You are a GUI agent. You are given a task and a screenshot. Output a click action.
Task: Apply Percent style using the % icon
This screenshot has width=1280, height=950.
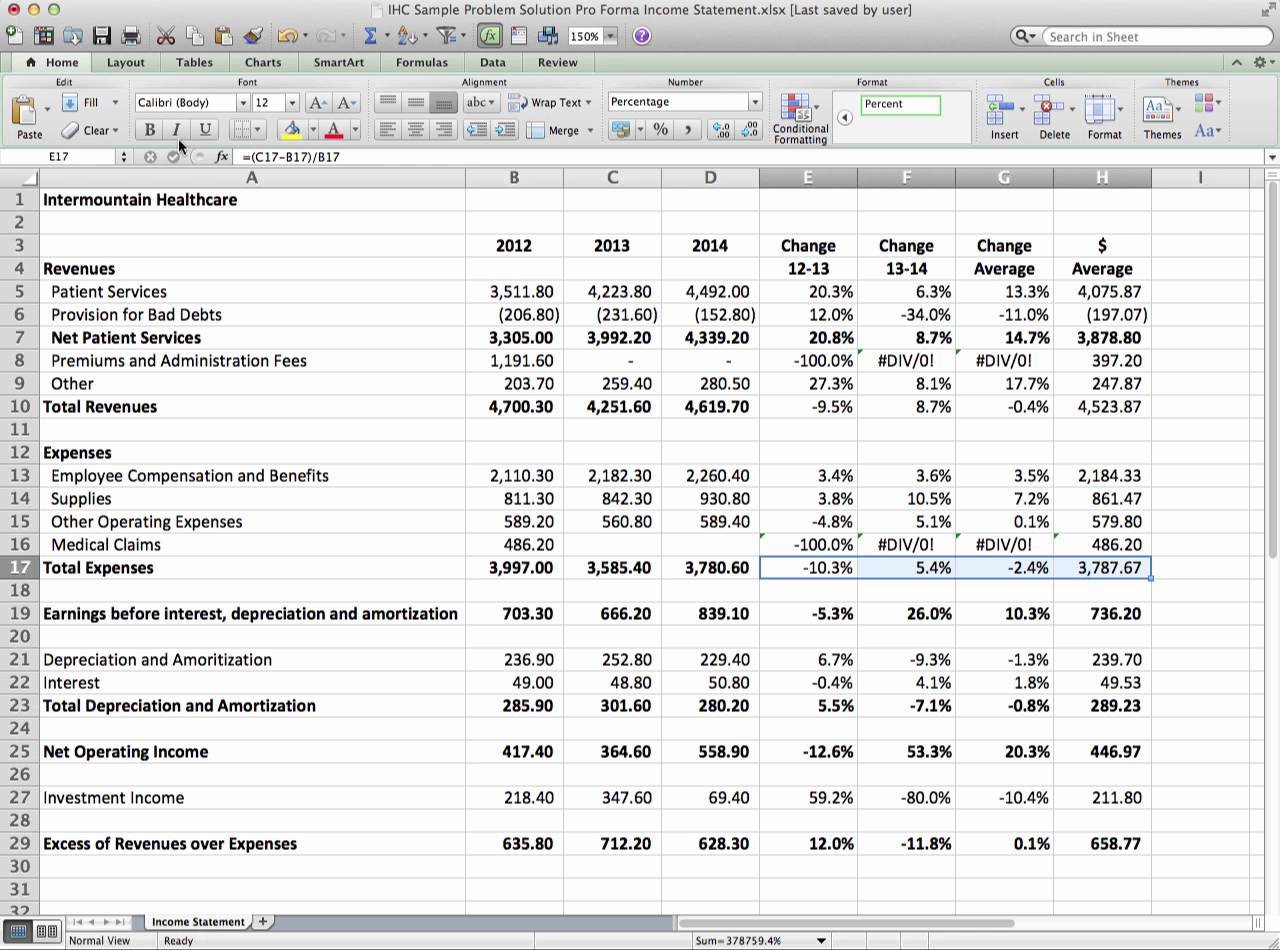pos(659,130)
